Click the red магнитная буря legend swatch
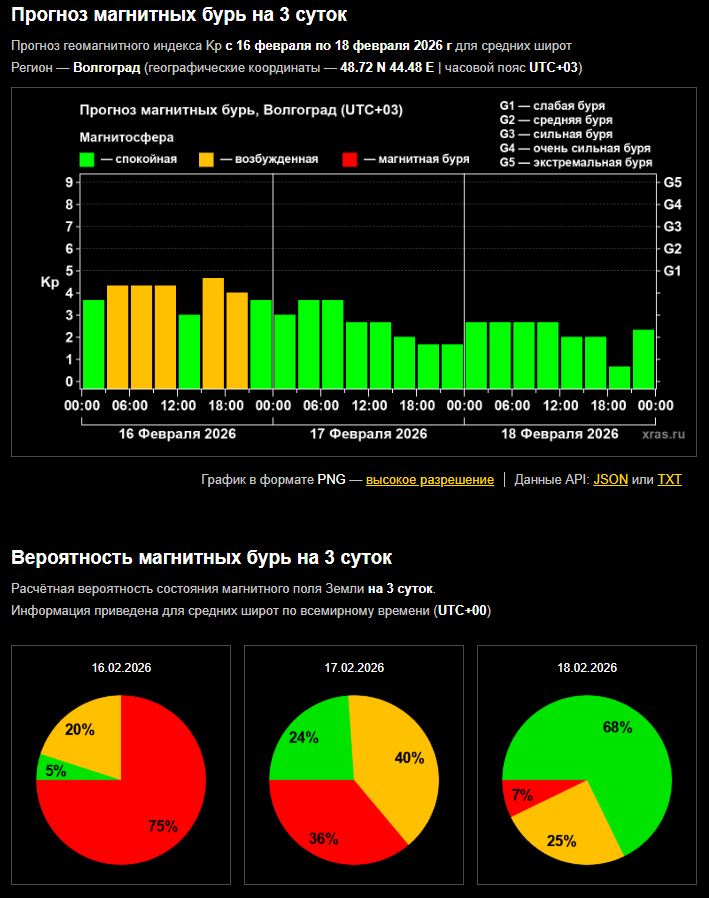 [x=349, y=159]
